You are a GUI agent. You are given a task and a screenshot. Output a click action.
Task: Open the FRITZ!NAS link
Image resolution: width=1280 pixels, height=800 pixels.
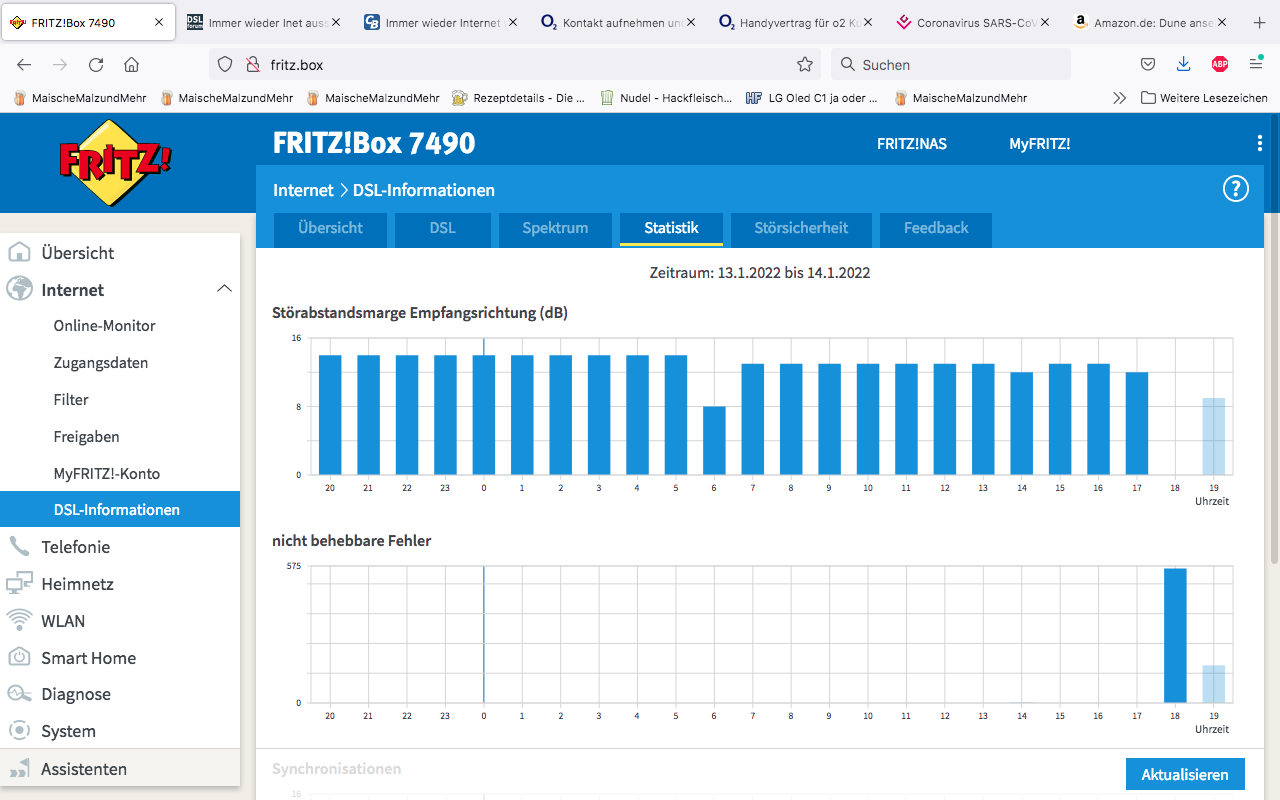912,144
